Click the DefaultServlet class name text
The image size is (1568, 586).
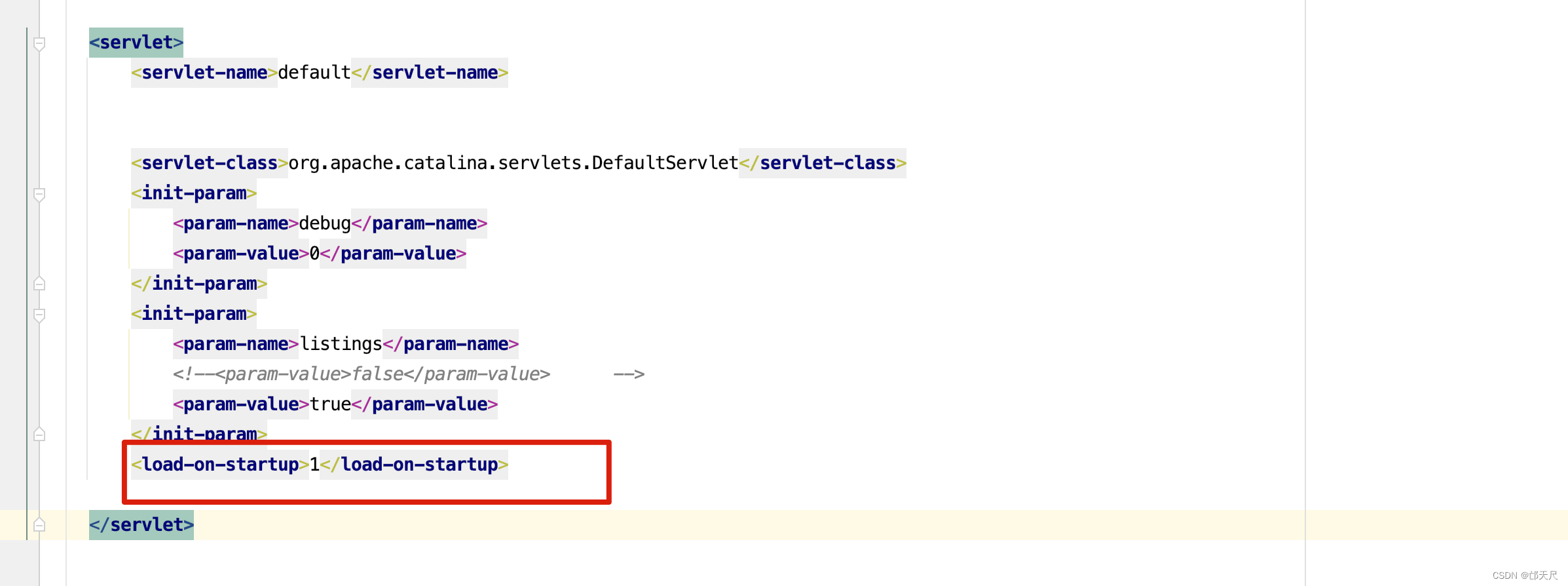coord(513,163)
